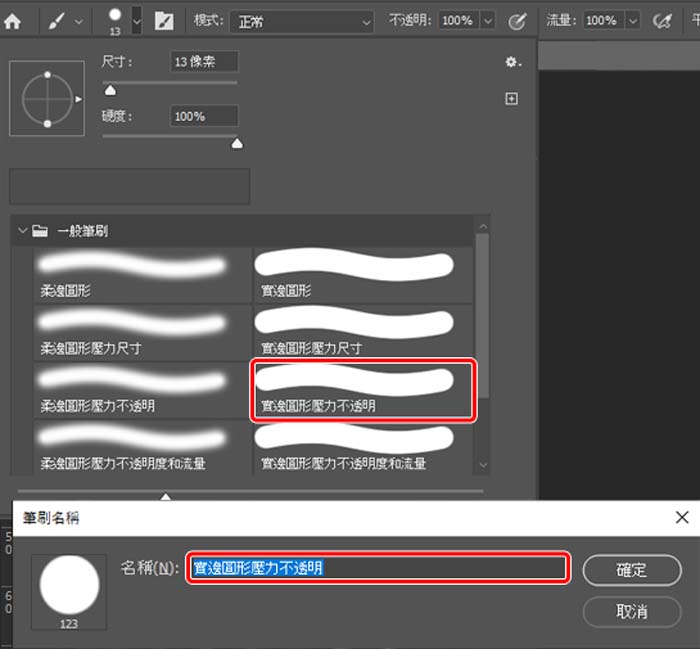
Task: Open the 模式 blending mode dropdown
Action: (x=300, y=20)
